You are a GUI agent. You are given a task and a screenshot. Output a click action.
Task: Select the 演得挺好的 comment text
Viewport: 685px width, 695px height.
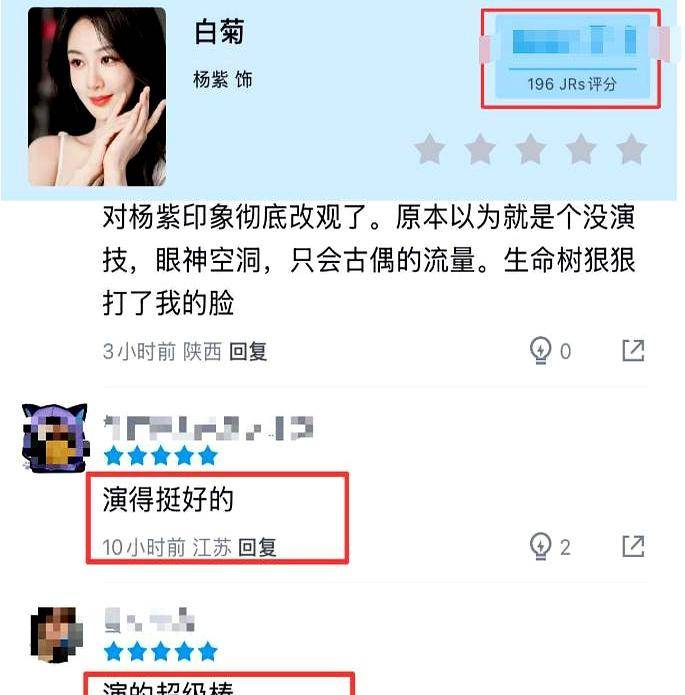pyautogui.click(x=168, y=499)
